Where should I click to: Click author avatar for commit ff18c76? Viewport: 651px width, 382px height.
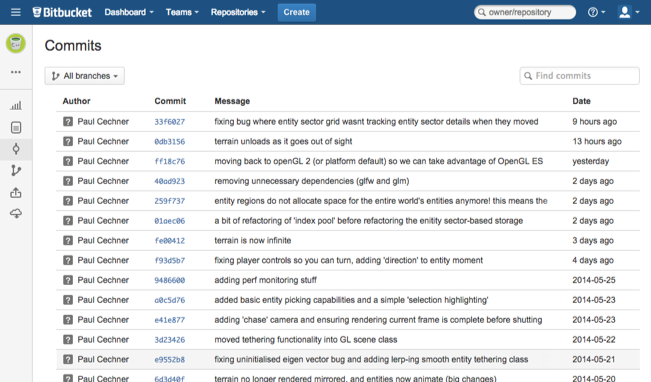[68, 161]
